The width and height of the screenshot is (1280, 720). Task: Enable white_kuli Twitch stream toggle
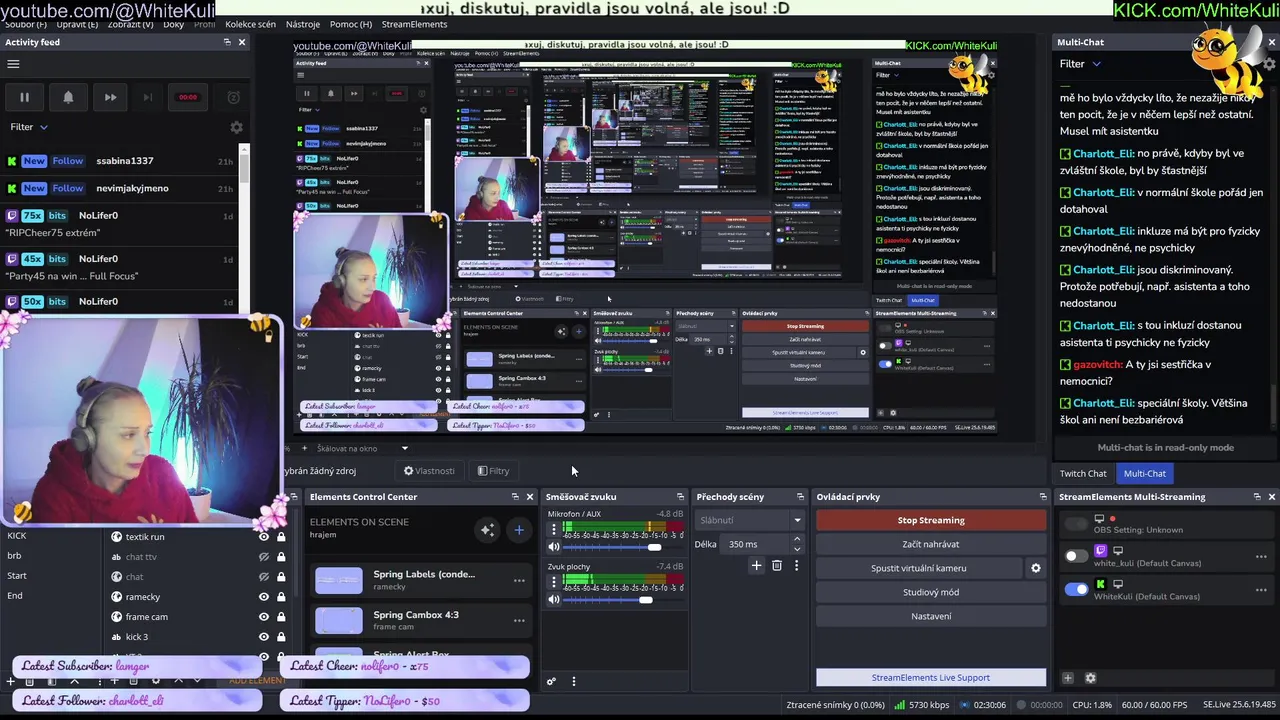point(1076,556)
